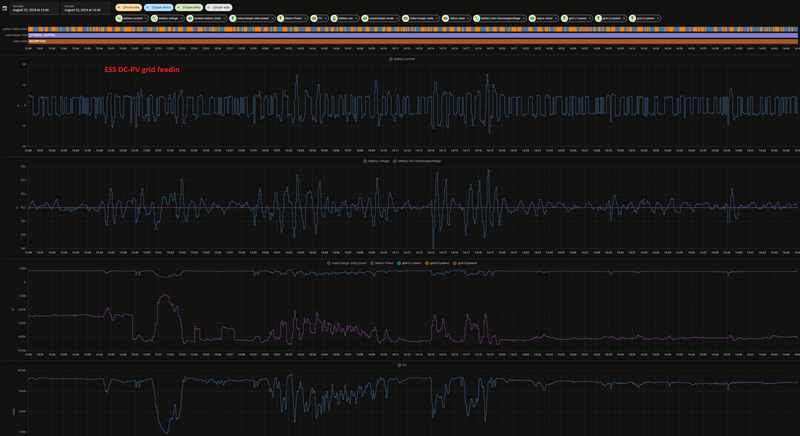This screenshot has width=800, height=436.
Task: Remove the system battery state chip
Action: click(x=224, y=18)
